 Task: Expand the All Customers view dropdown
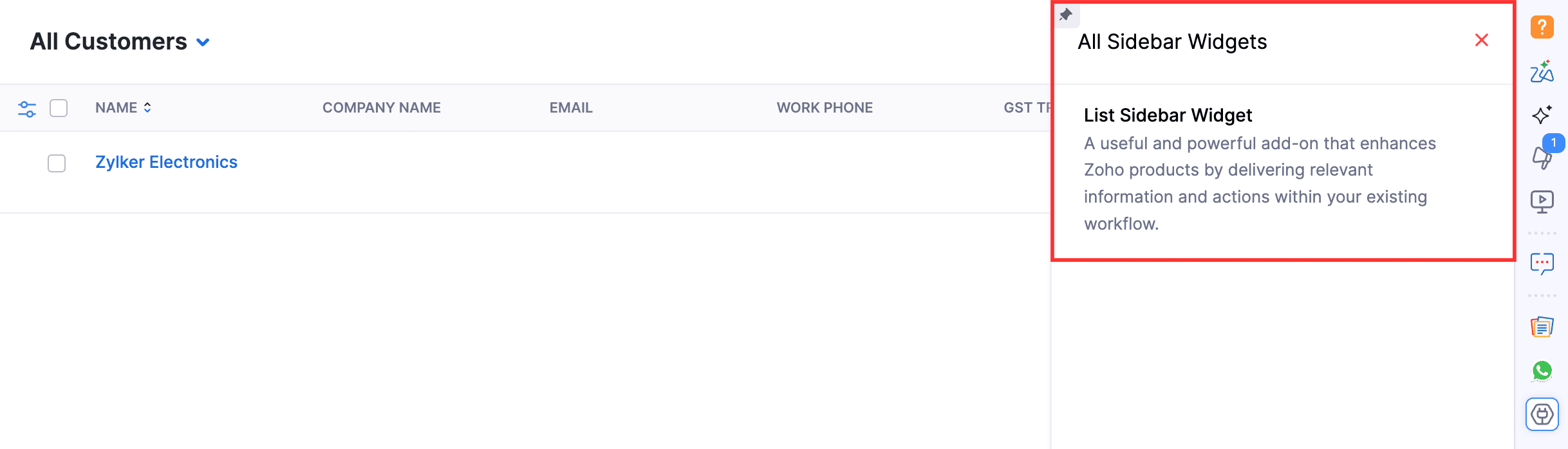tap(203, 42)
